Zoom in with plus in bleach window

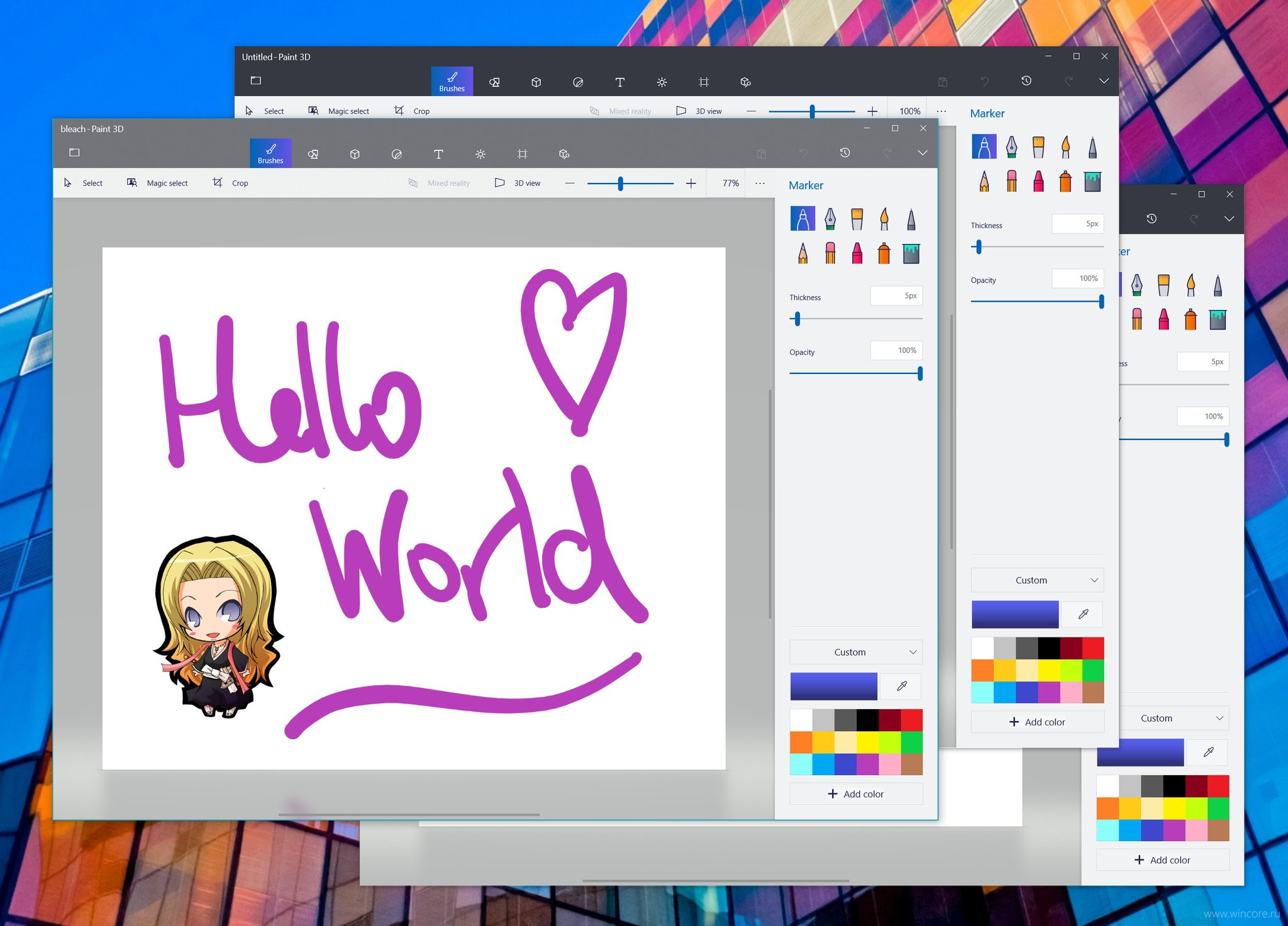691,183
